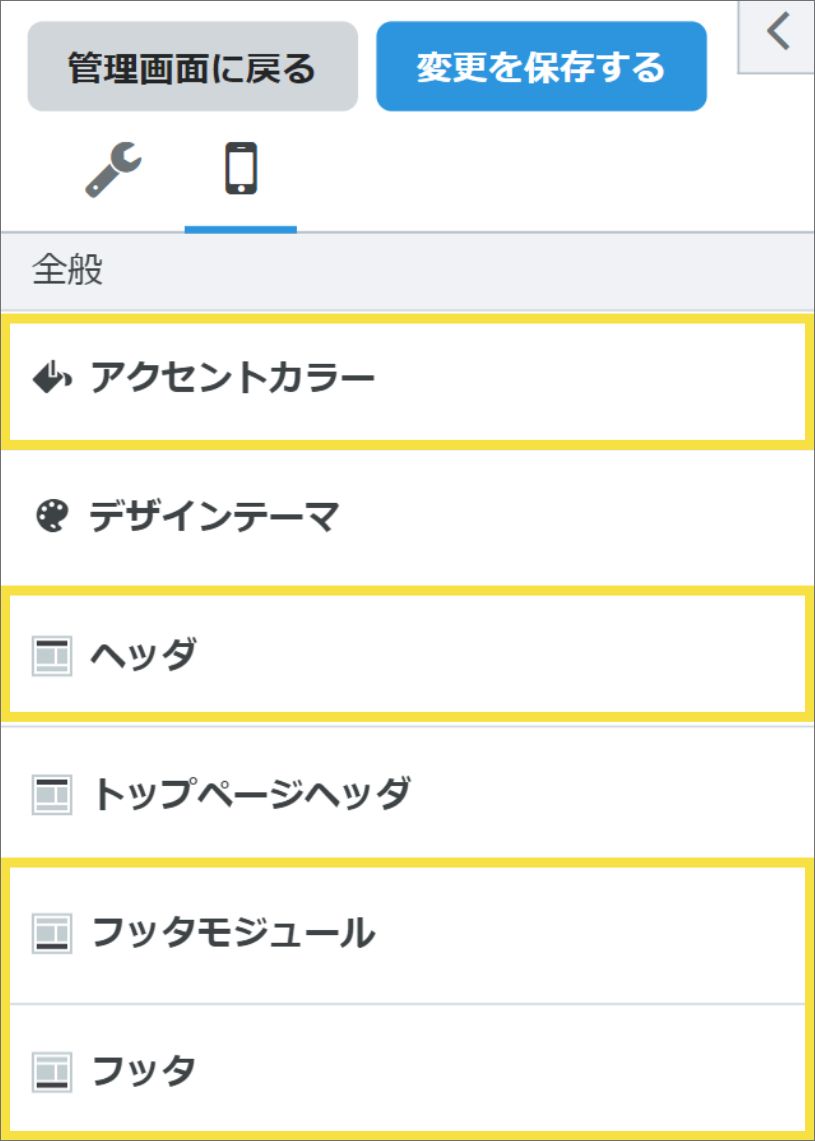
Task: Click the layout icon beside フッタ
Action: (55, 1069)
